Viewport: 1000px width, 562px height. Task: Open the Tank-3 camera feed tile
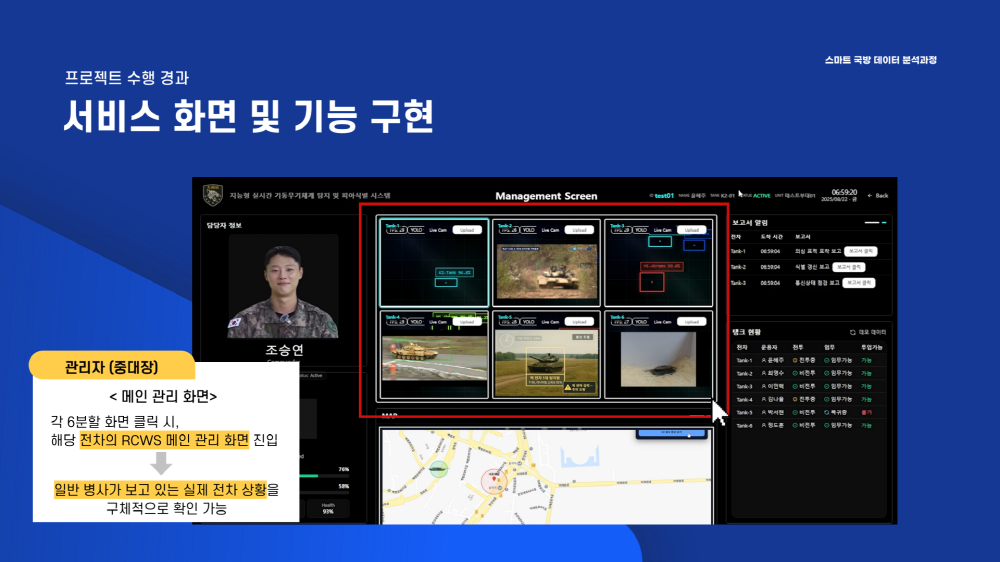[658, 263]
